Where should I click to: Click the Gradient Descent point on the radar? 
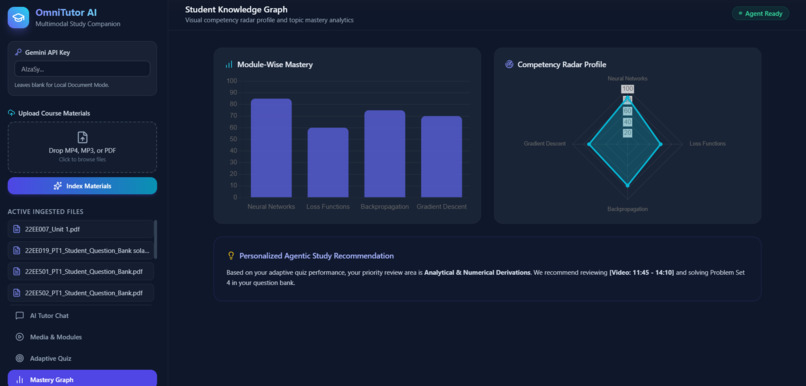589,144
